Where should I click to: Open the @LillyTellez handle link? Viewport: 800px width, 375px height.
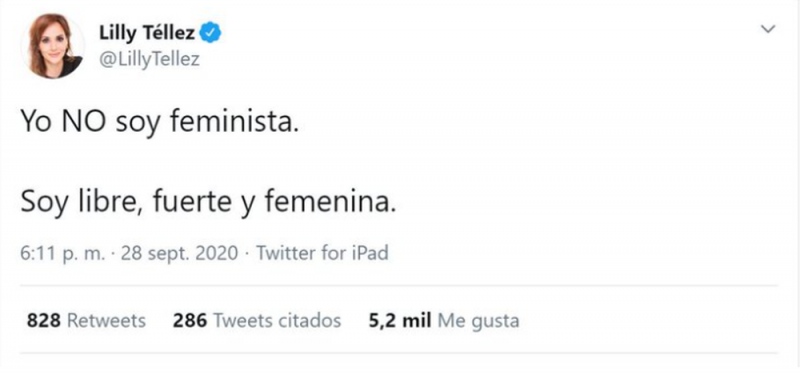point(149,60)
